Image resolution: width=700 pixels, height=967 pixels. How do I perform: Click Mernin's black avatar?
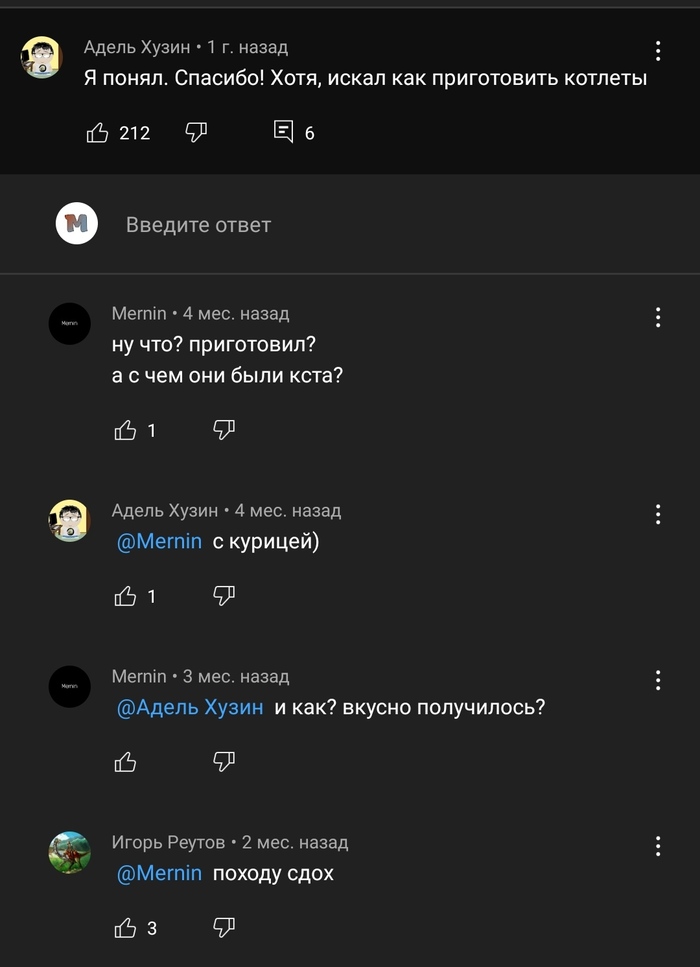(70, 325)
